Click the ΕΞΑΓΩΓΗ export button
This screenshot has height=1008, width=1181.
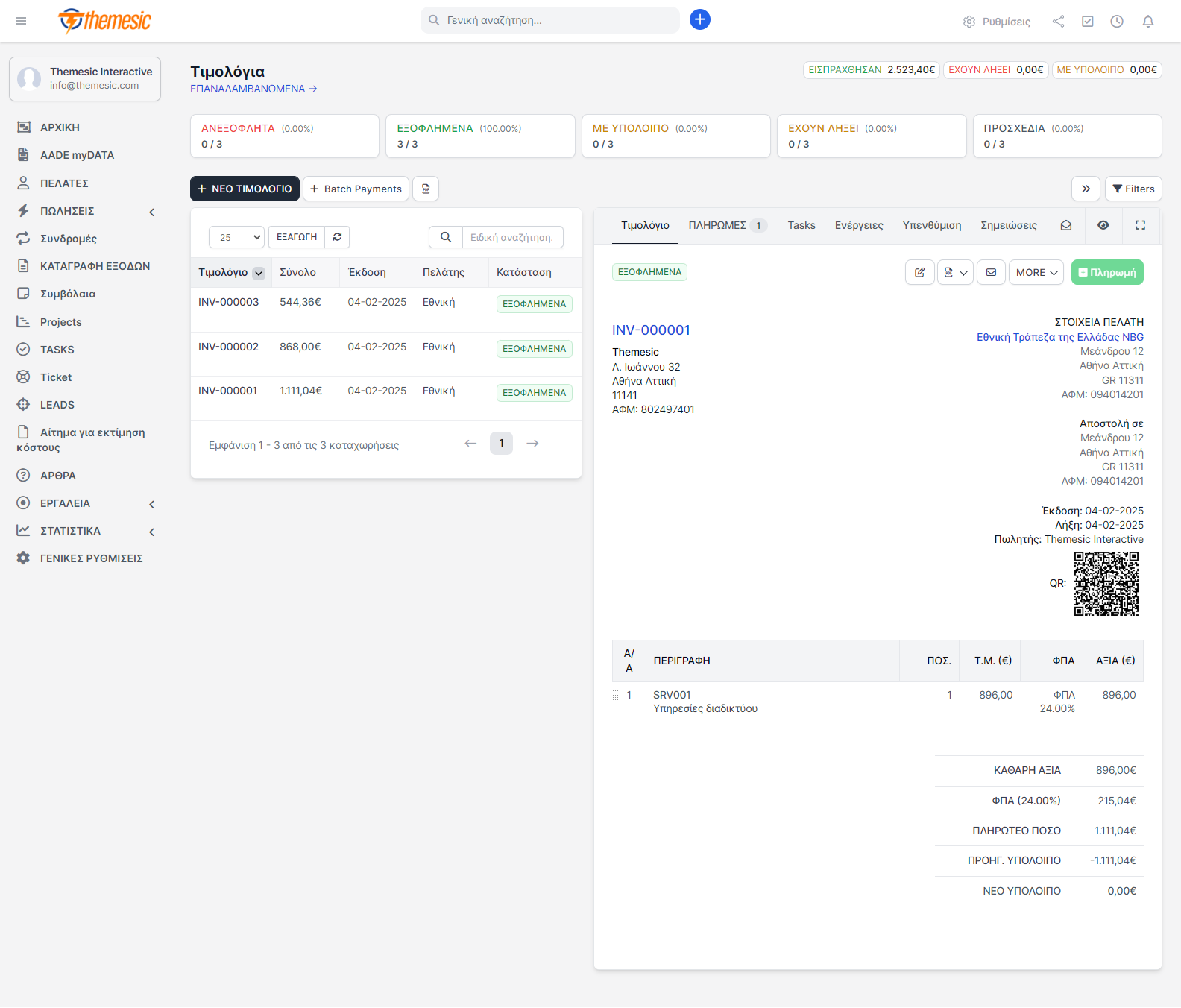click(297, 237)
